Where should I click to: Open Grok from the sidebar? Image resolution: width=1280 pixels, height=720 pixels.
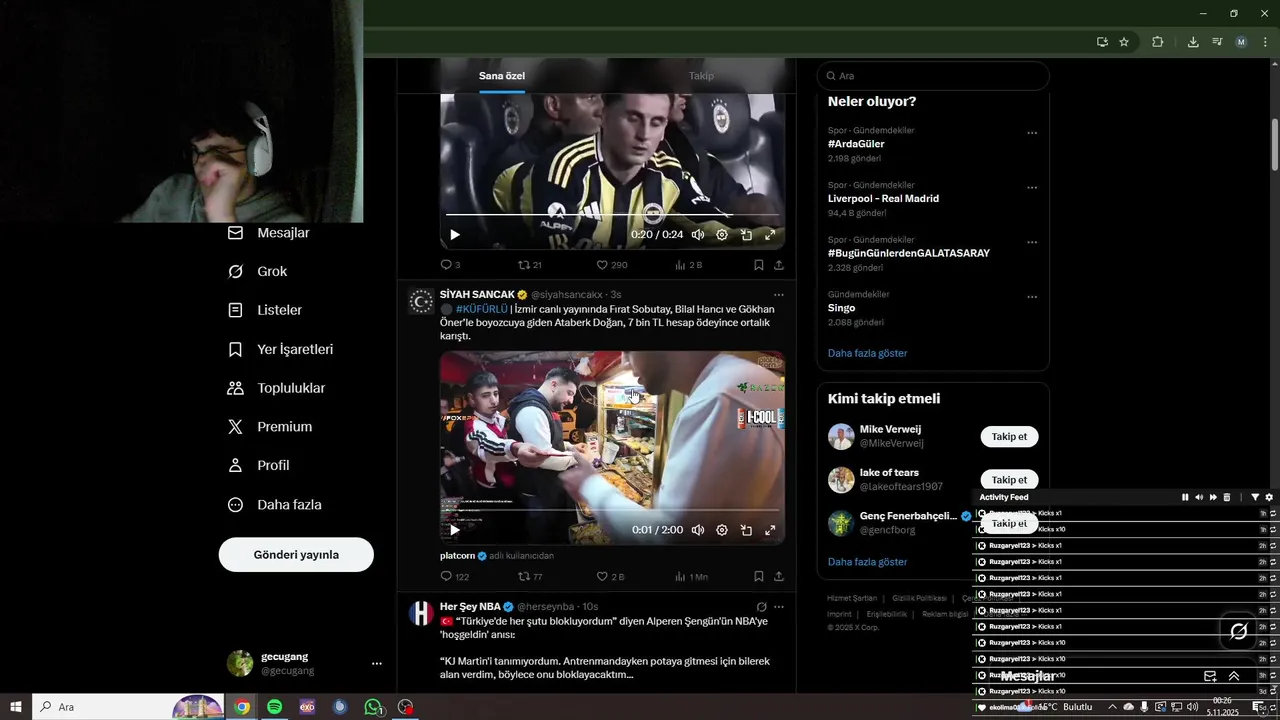(258, 272)
